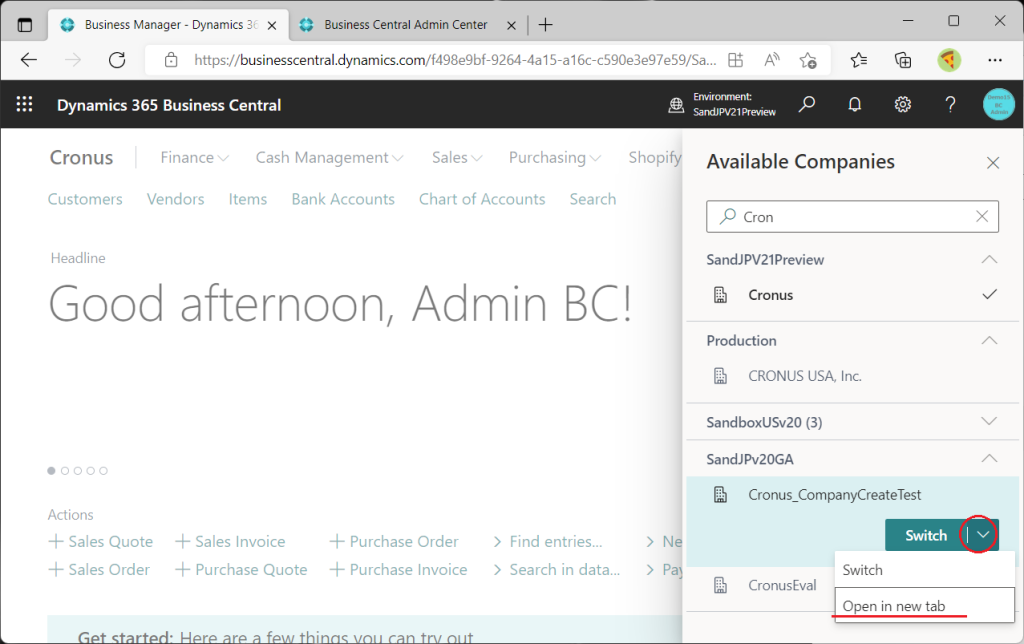Open the Admin BC account avatar

tap(999, 104)
